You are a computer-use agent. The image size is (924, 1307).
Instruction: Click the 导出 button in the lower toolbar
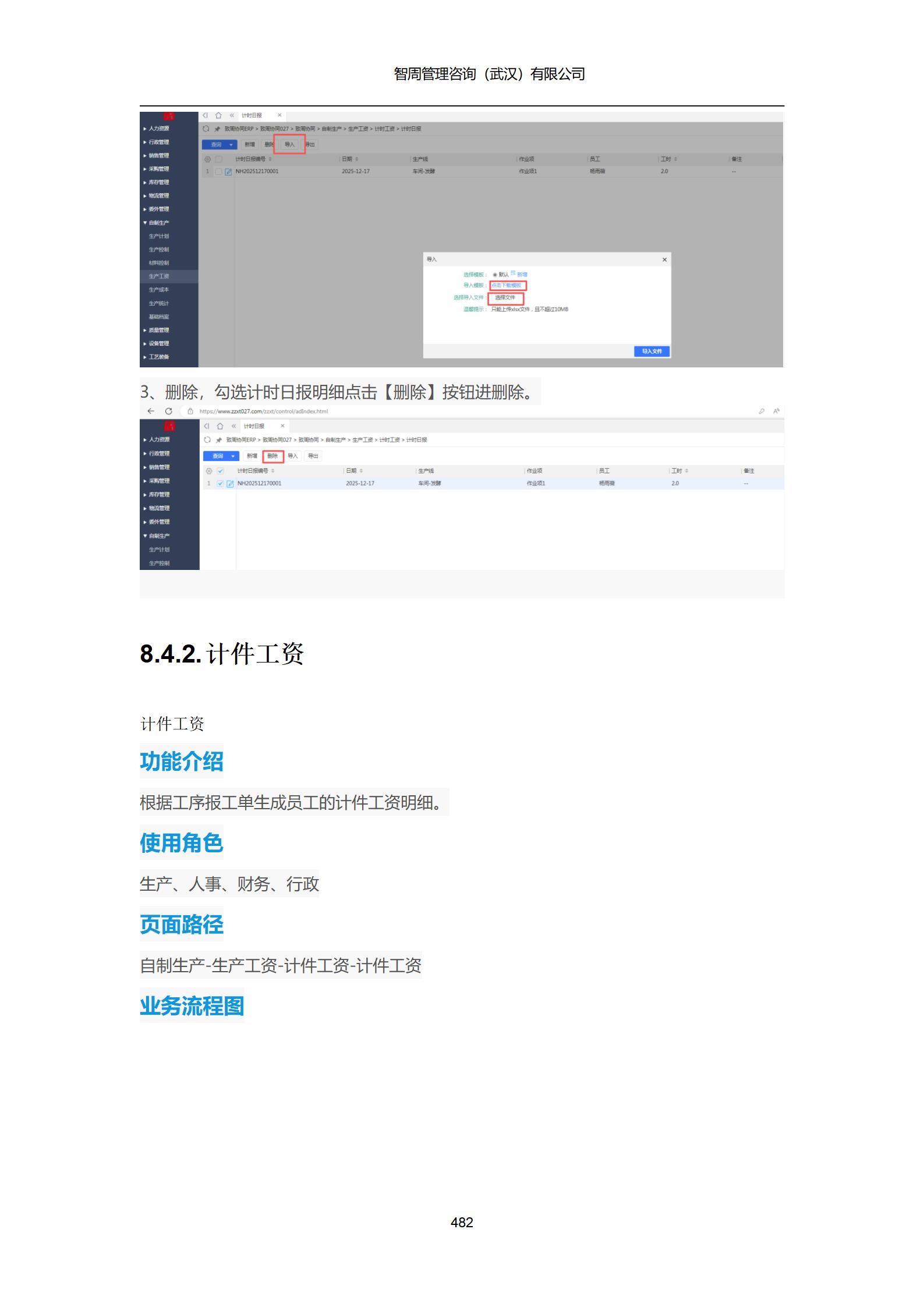(x=313, y=456)
